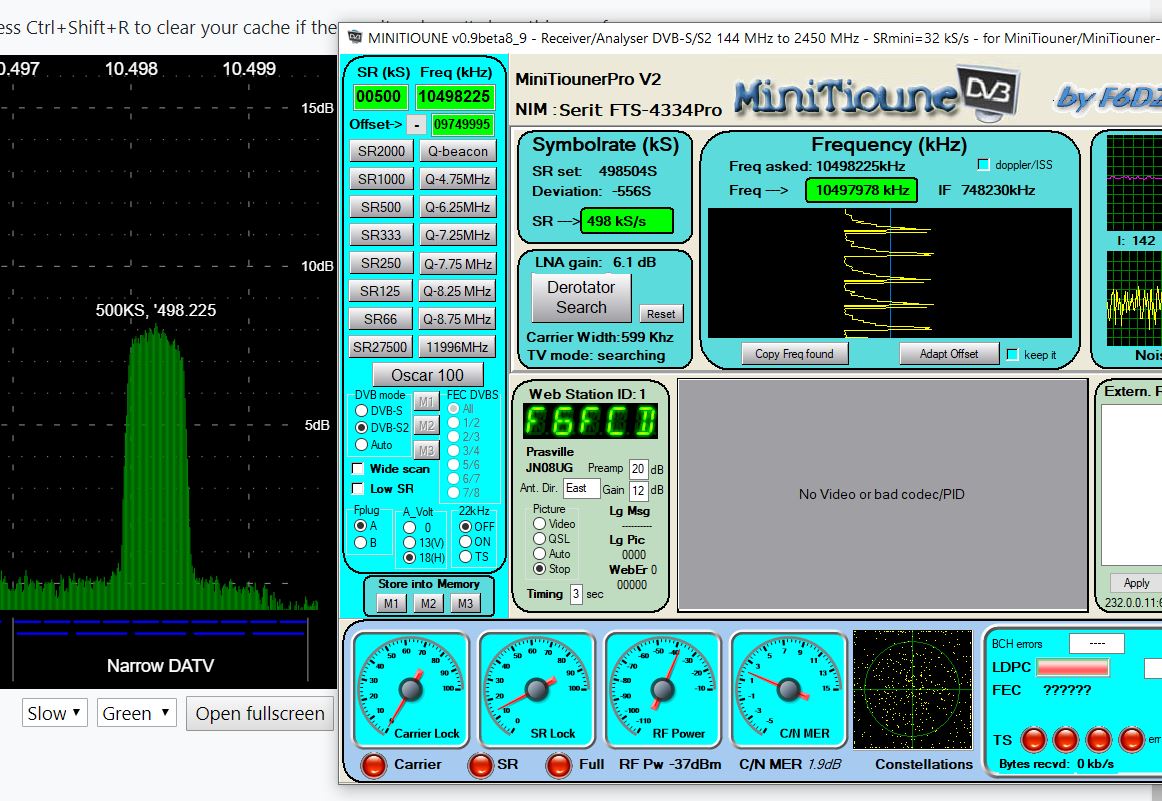Click the Q-7.25MHz preset button
The width and height of the screenshot is (1162, 801).
(457, 235)
